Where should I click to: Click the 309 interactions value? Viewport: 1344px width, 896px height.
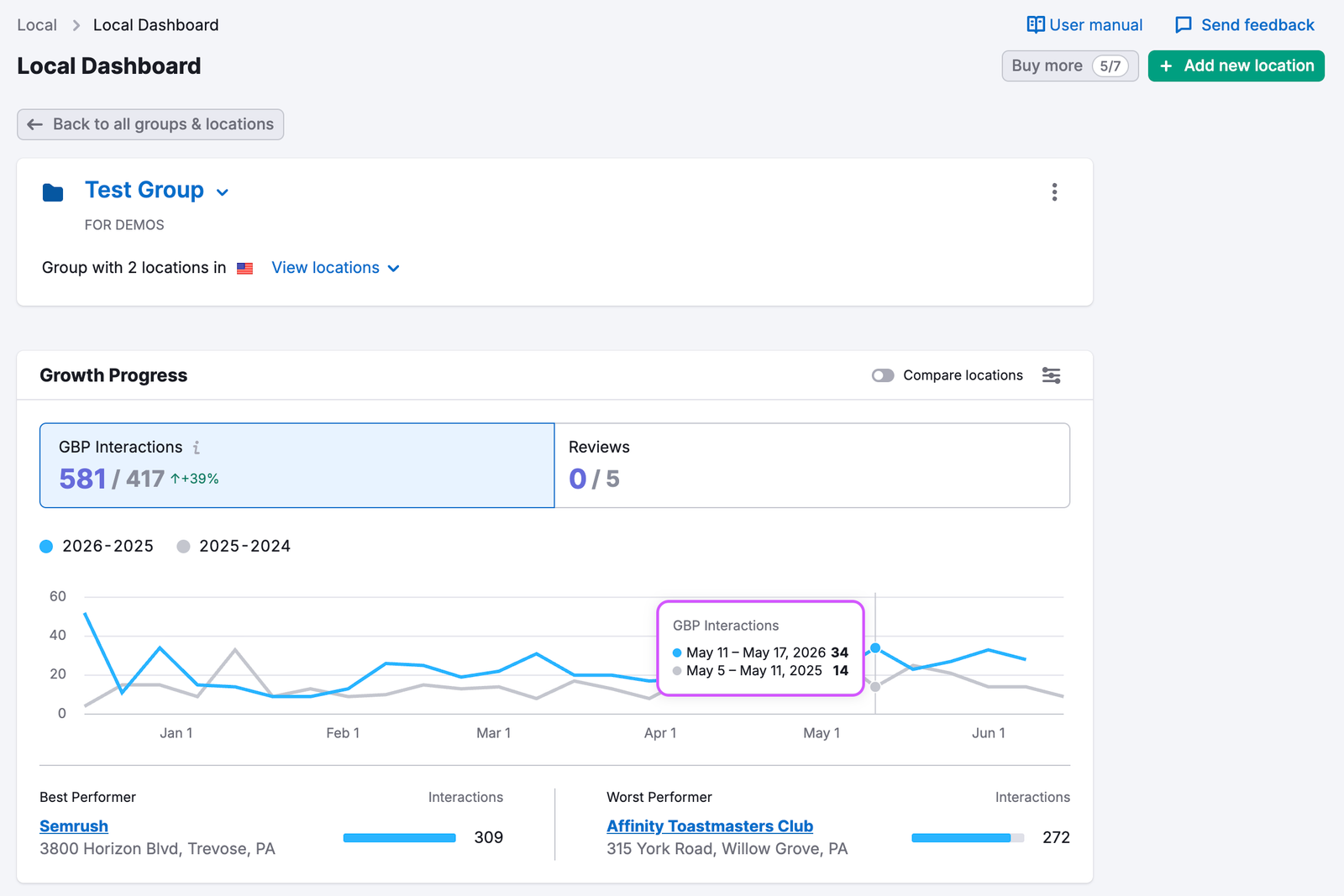click(489, 838)
